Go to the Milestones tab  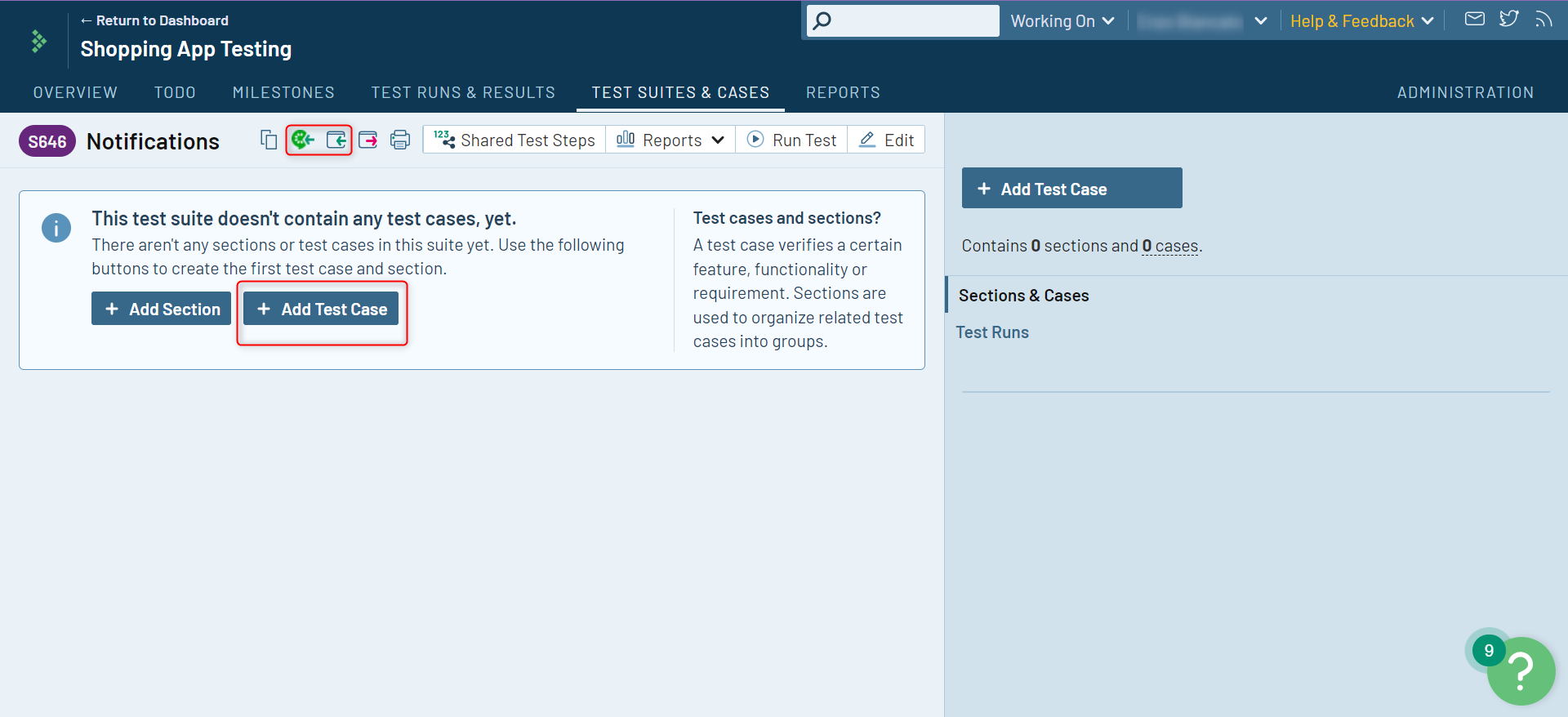[x=283, y=92]
